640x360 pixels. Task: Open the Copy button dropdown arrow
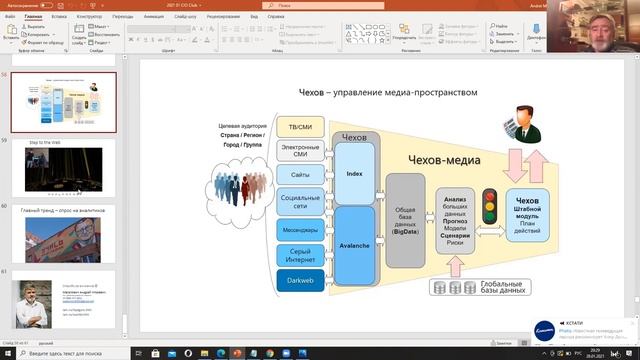pos(53,35)
